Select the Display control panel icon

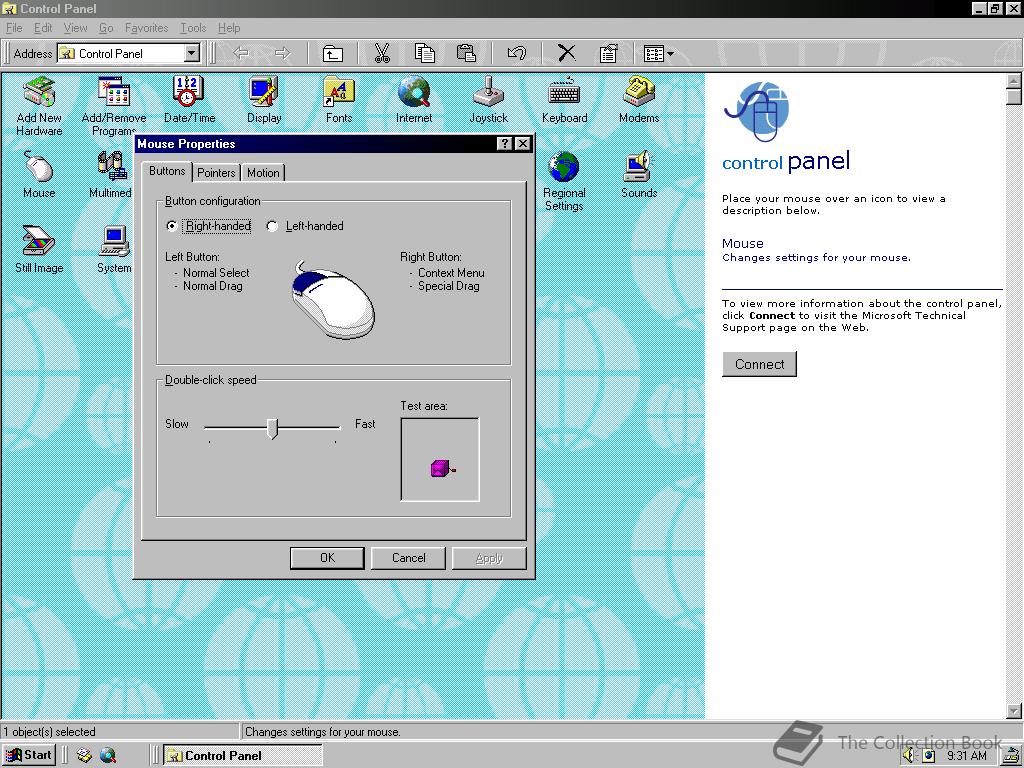click(264, 100)
